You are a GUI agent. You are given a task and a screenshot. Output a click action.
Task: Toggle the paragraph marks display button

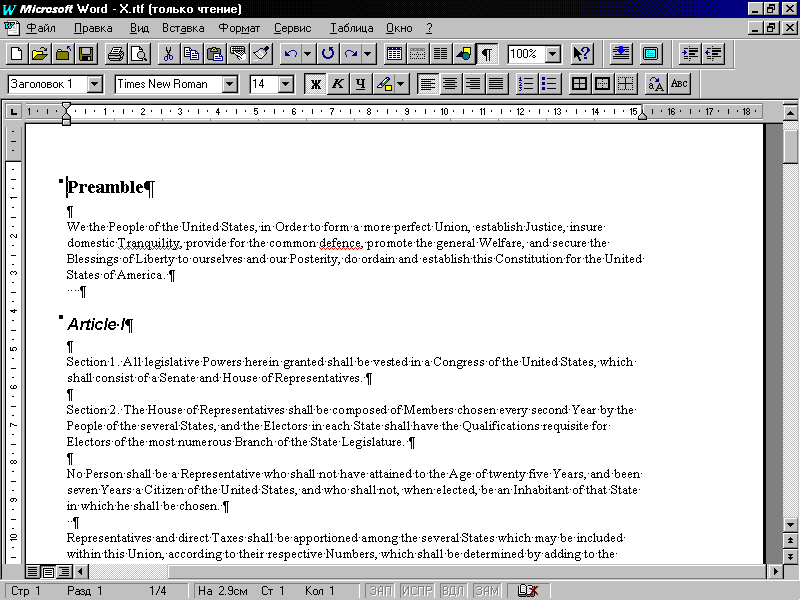pos(487,54)
